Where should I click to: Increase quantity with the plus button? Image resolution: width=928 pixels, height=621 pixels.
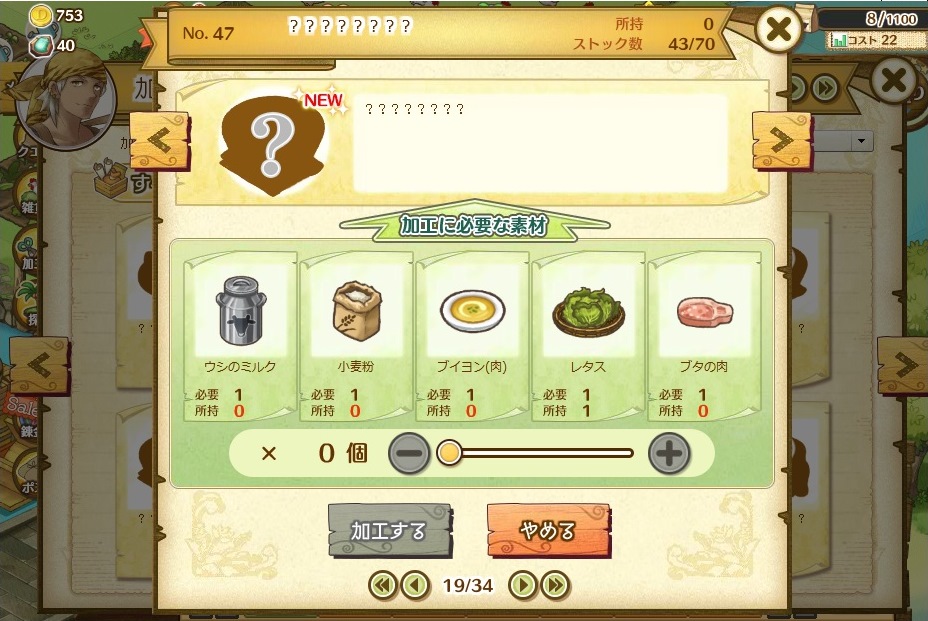click(669, 453)
